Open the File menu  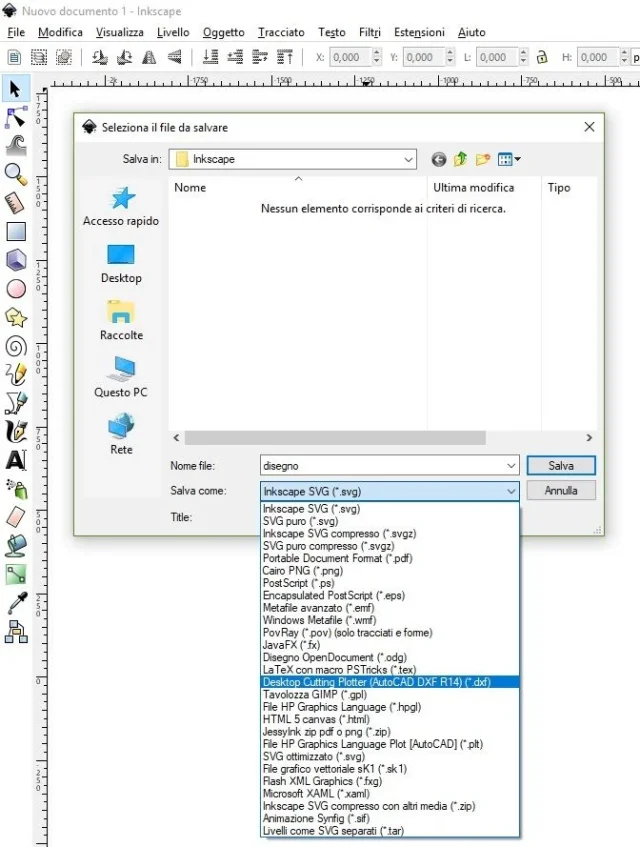(x=16, y=32)
